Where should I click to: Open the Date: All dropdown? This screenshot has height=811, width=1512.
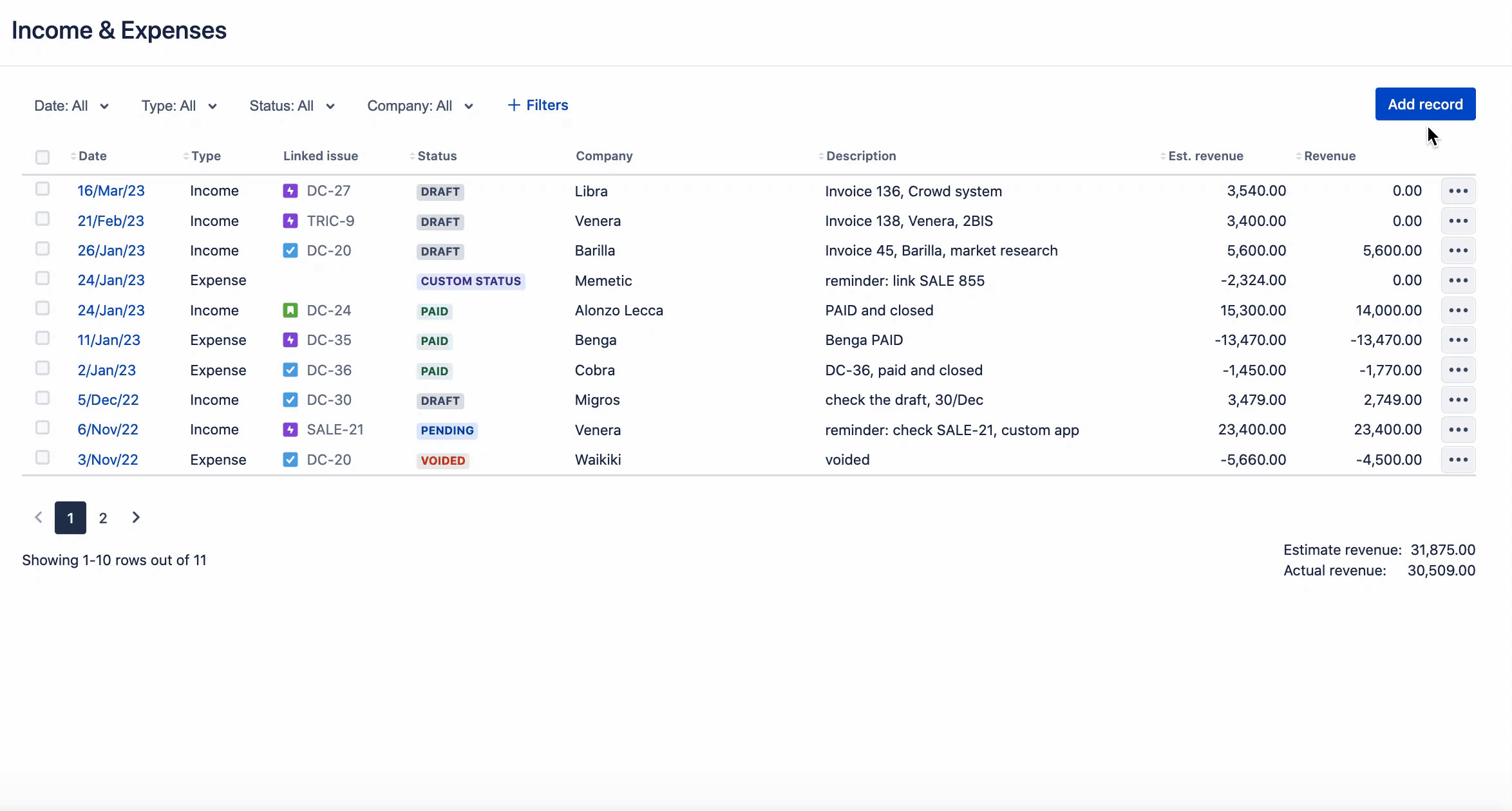click(71, 106)
